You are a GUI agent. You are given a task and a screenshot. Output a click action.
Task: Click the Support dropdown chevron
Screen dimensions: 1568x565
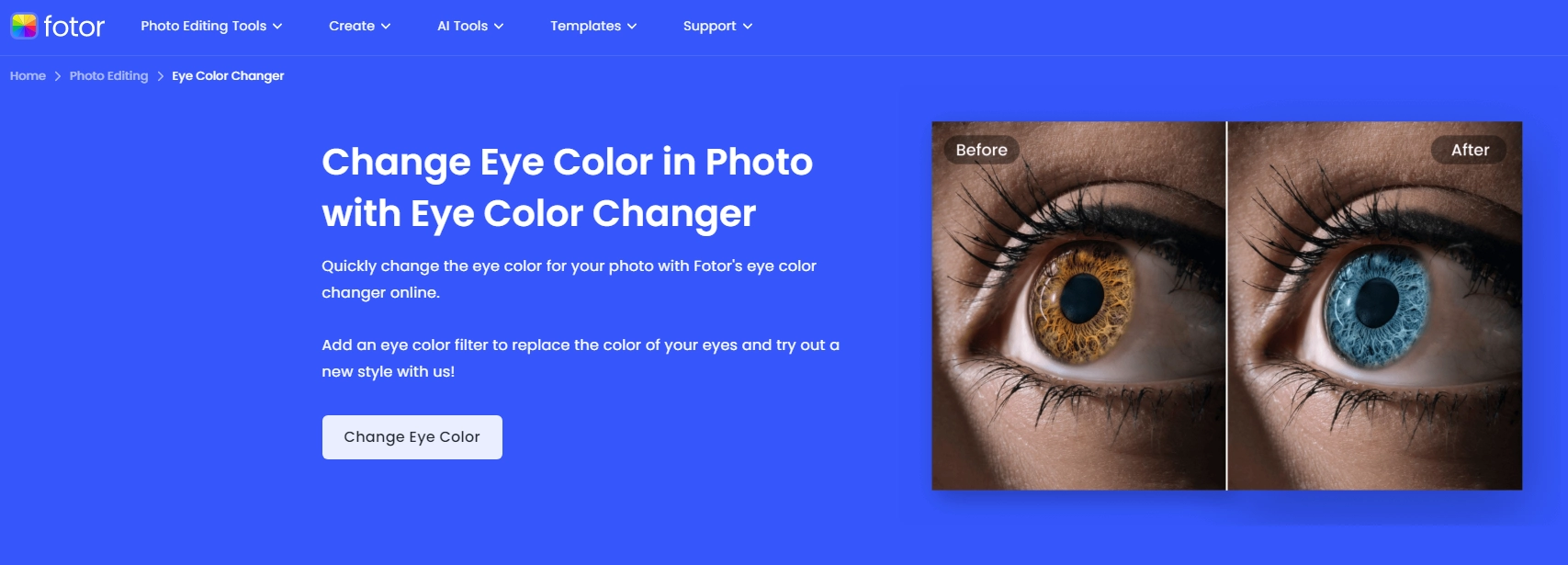pyautogui.click(x=748, y=27)
